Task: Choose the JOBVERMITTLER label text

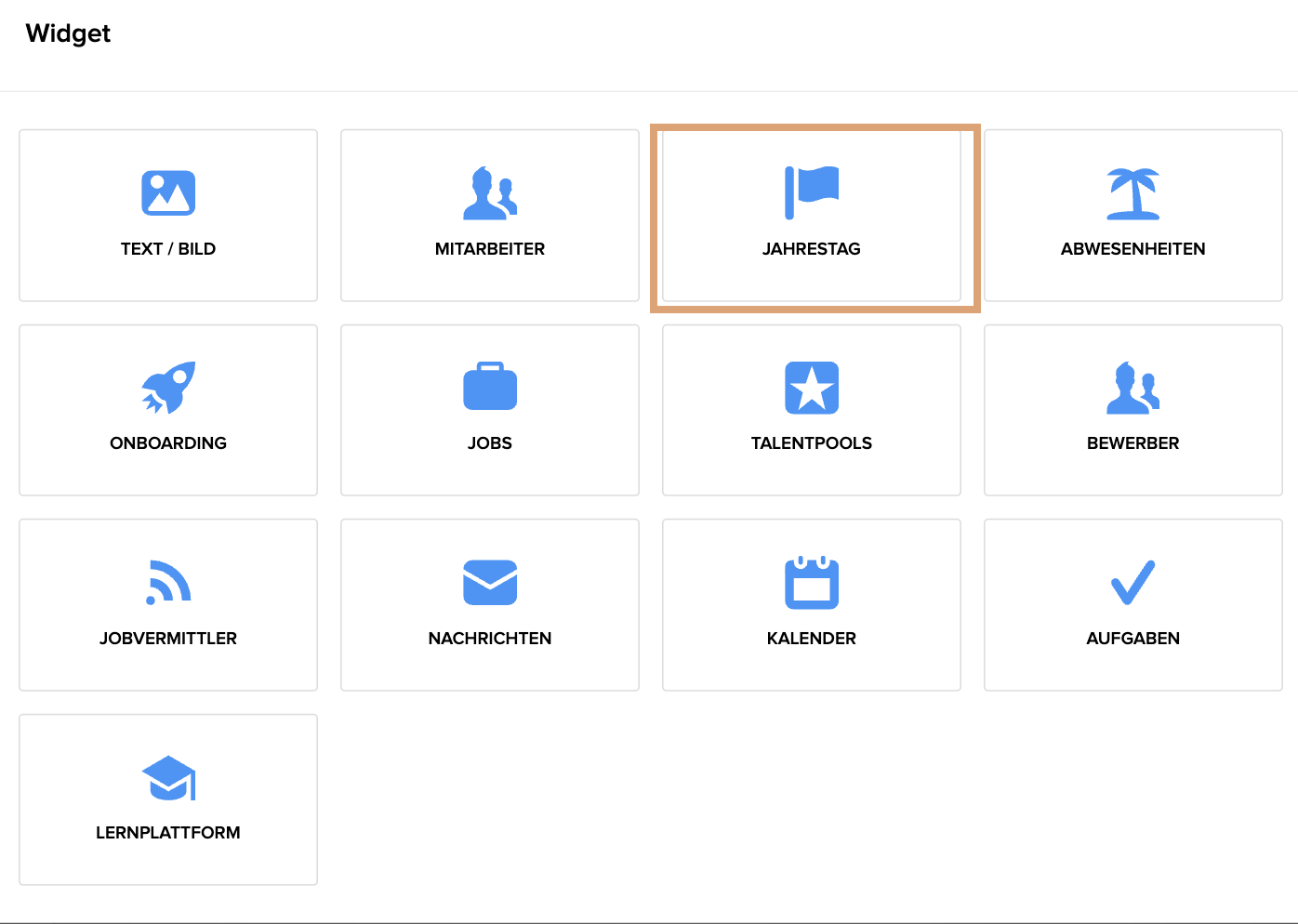Action: click(168, 639)
